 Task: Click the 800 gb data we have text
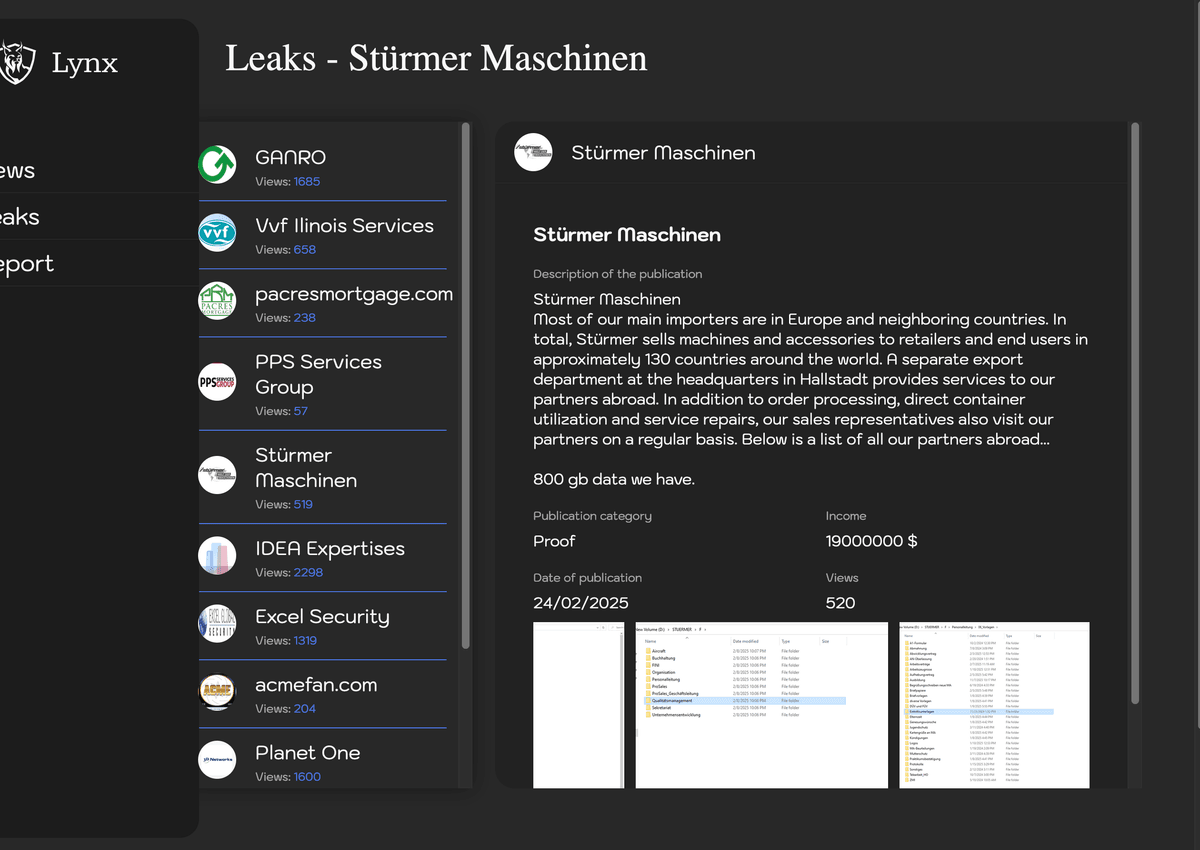pyautogui.click(x=614, y=480)
